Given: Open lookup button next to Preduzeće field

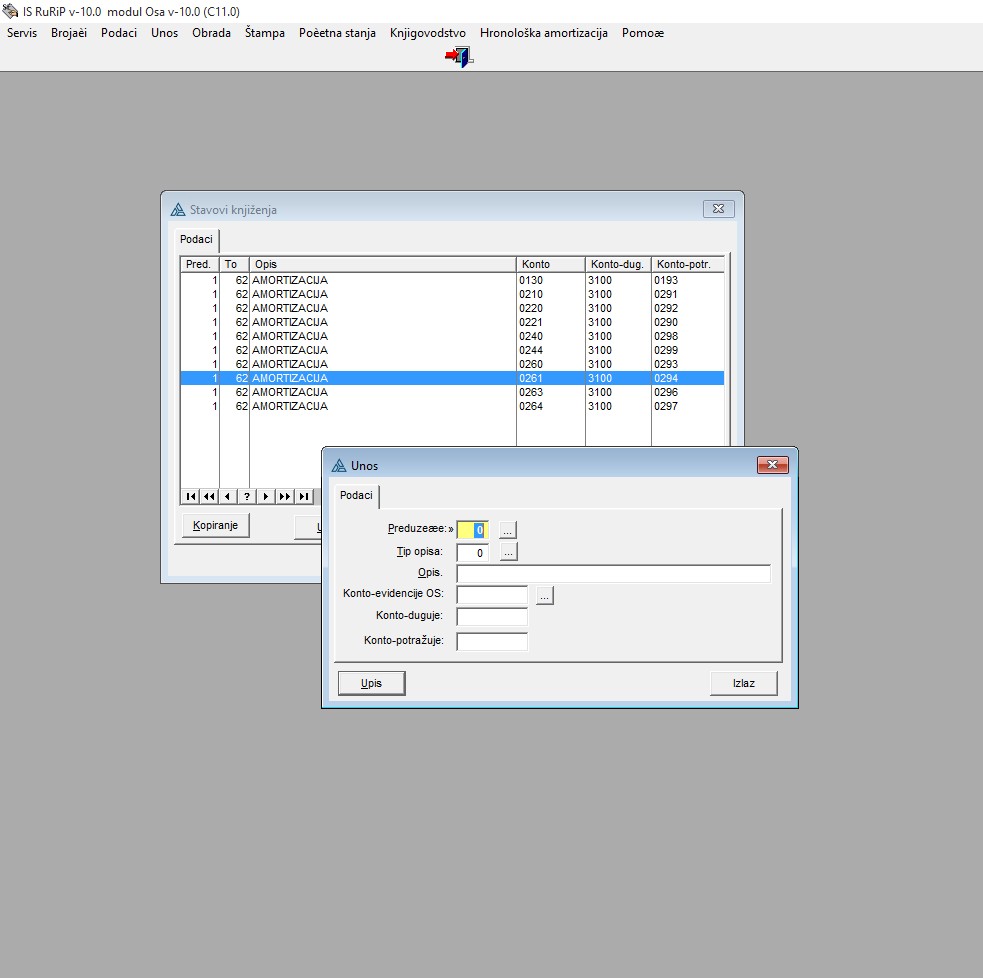Looking at the screenshot, I should [x=508, y=529].
